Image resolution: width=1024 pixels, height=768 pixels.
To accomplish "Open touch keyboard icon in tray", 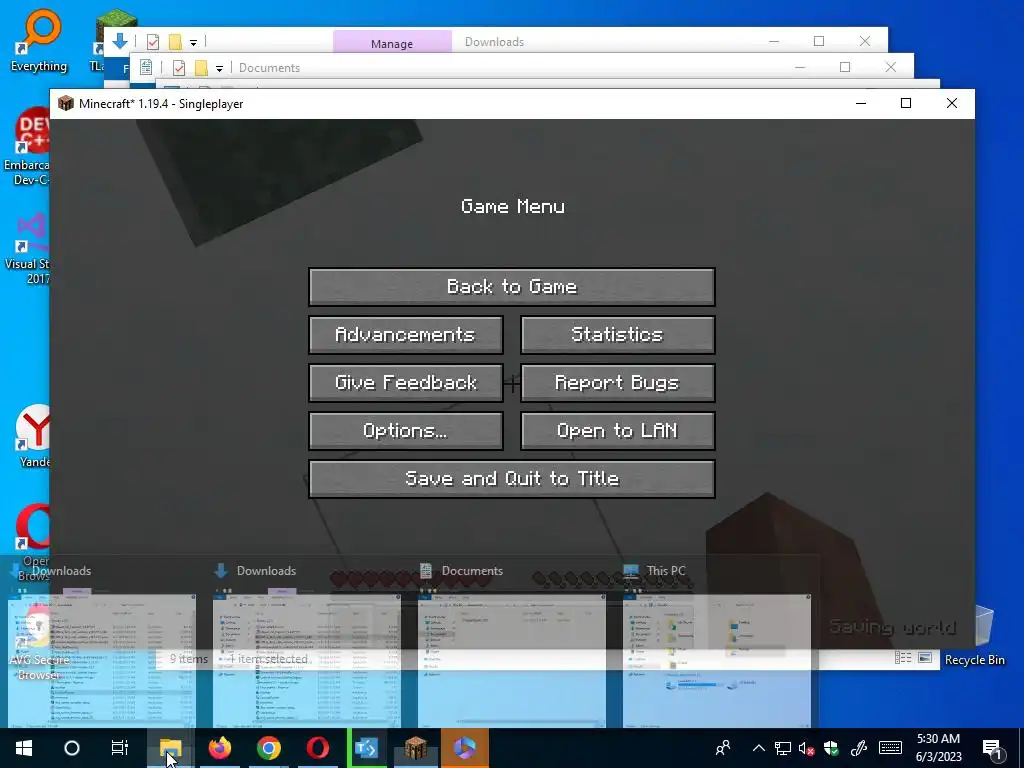I will click(890, 748).
